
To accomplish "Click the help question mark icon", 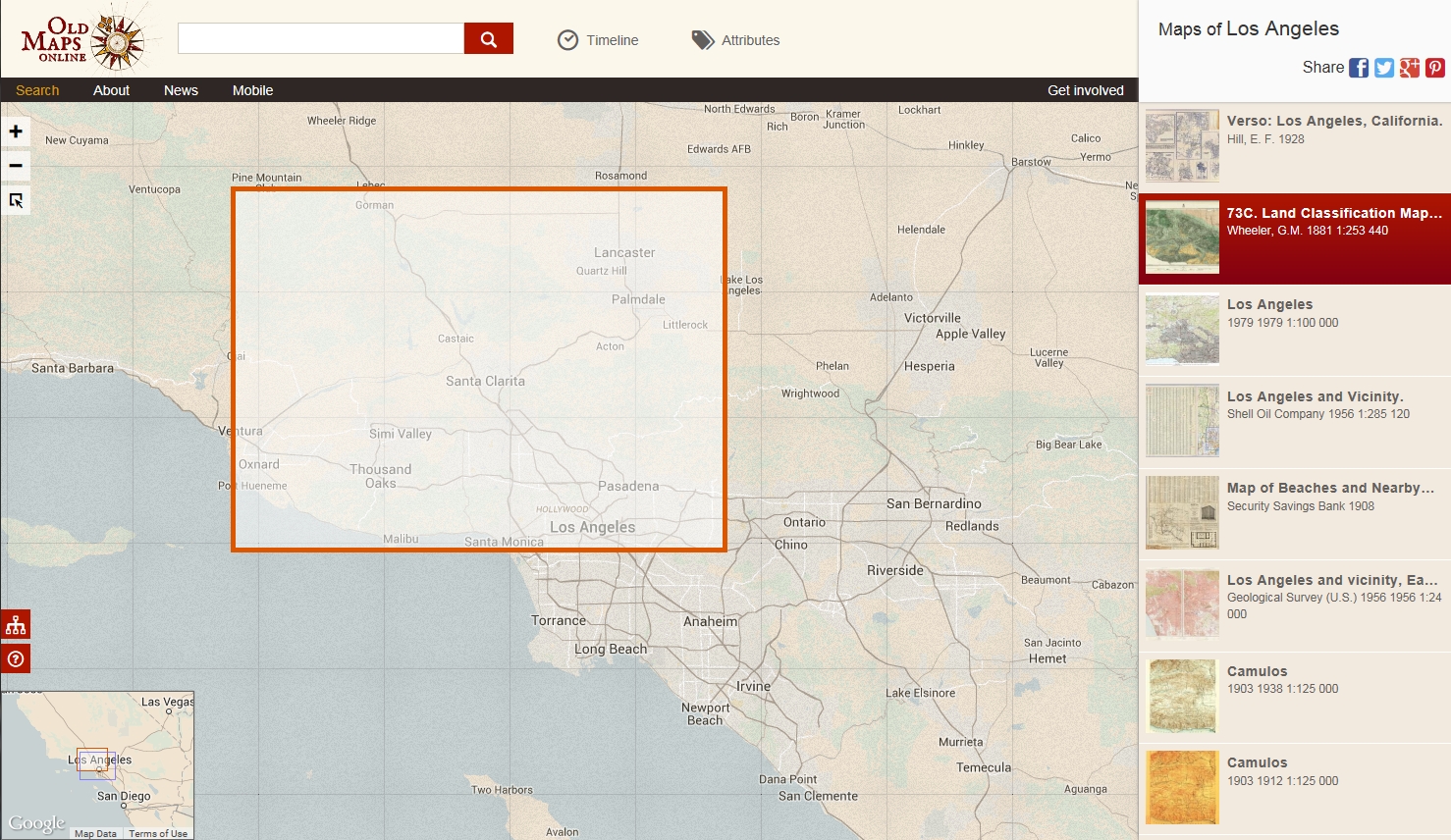I will point(15,657).
